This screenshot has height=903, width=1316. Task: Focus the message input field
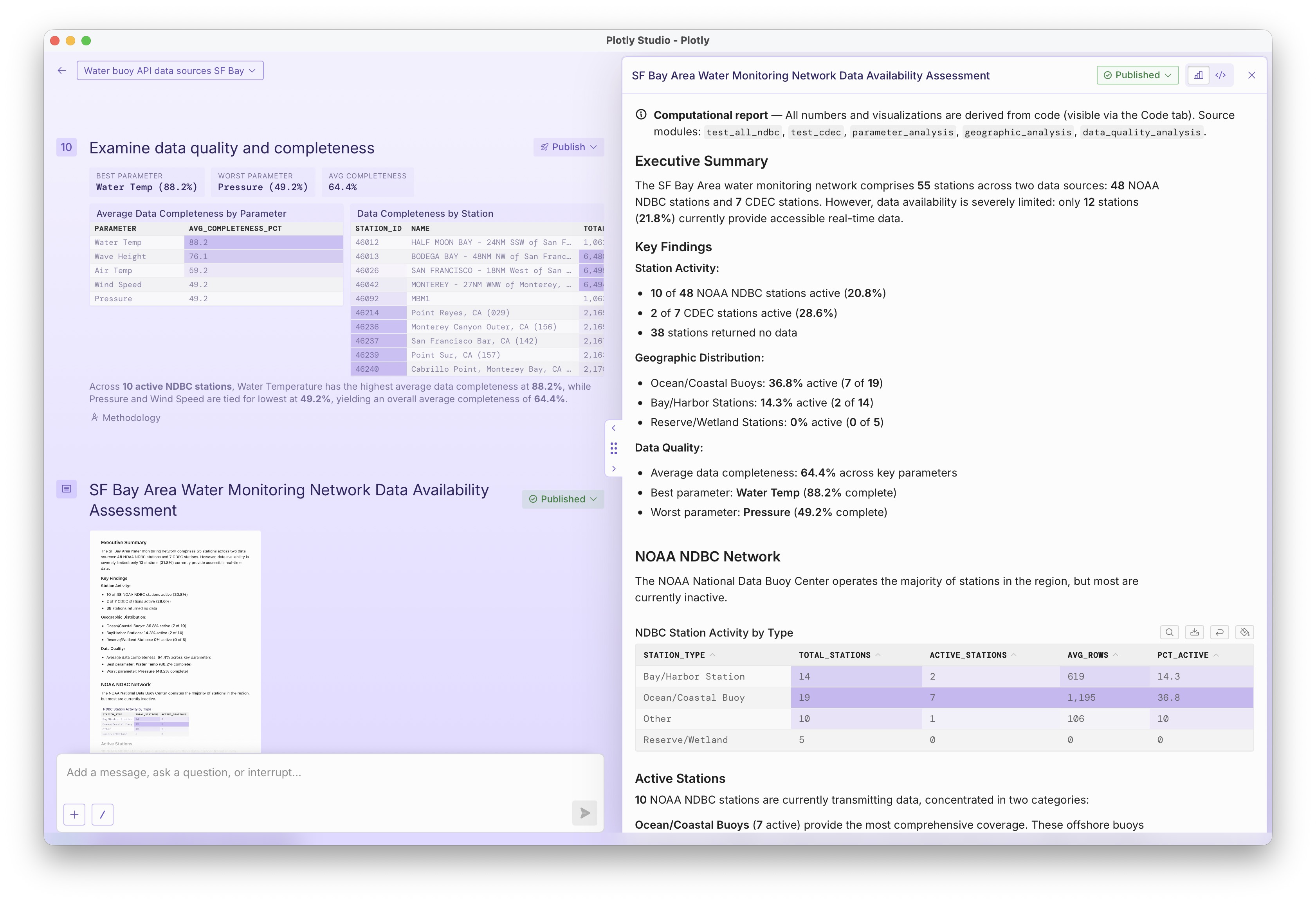[x=330, y=773]
